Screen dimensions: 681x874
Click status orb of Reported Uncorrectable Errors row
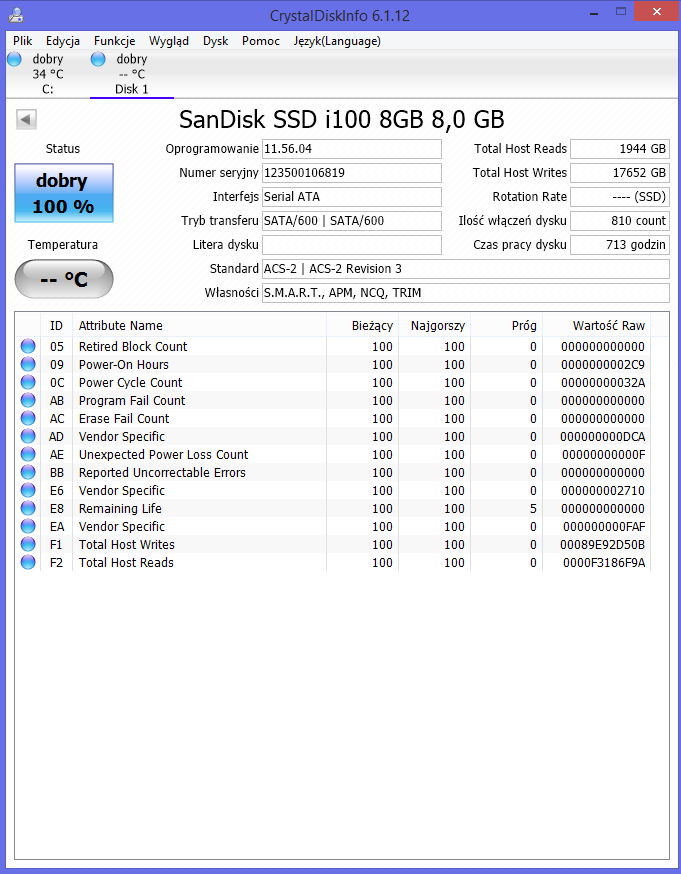(28, 472)
